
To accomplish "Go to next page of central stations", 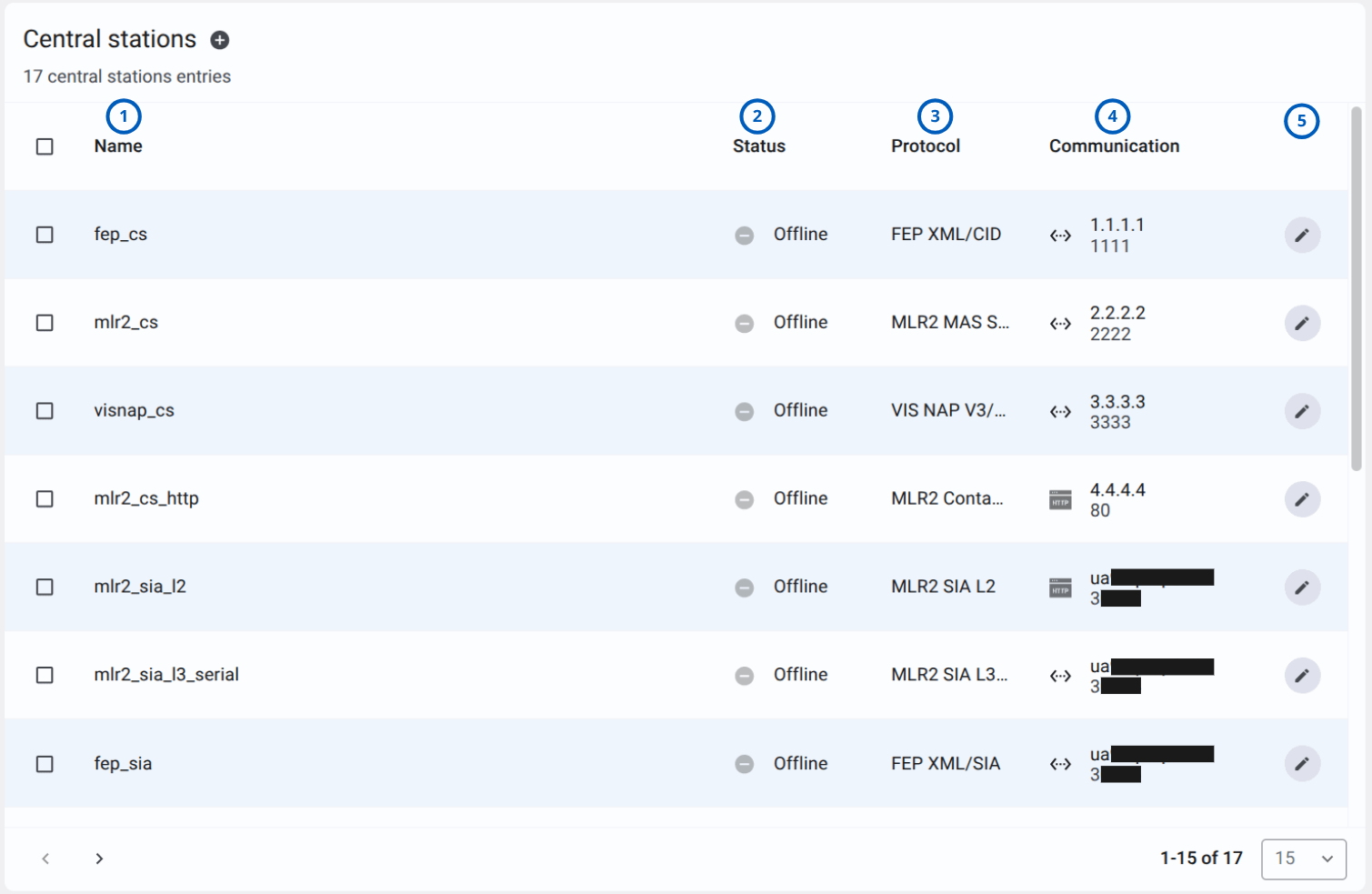I will point(99,859).
